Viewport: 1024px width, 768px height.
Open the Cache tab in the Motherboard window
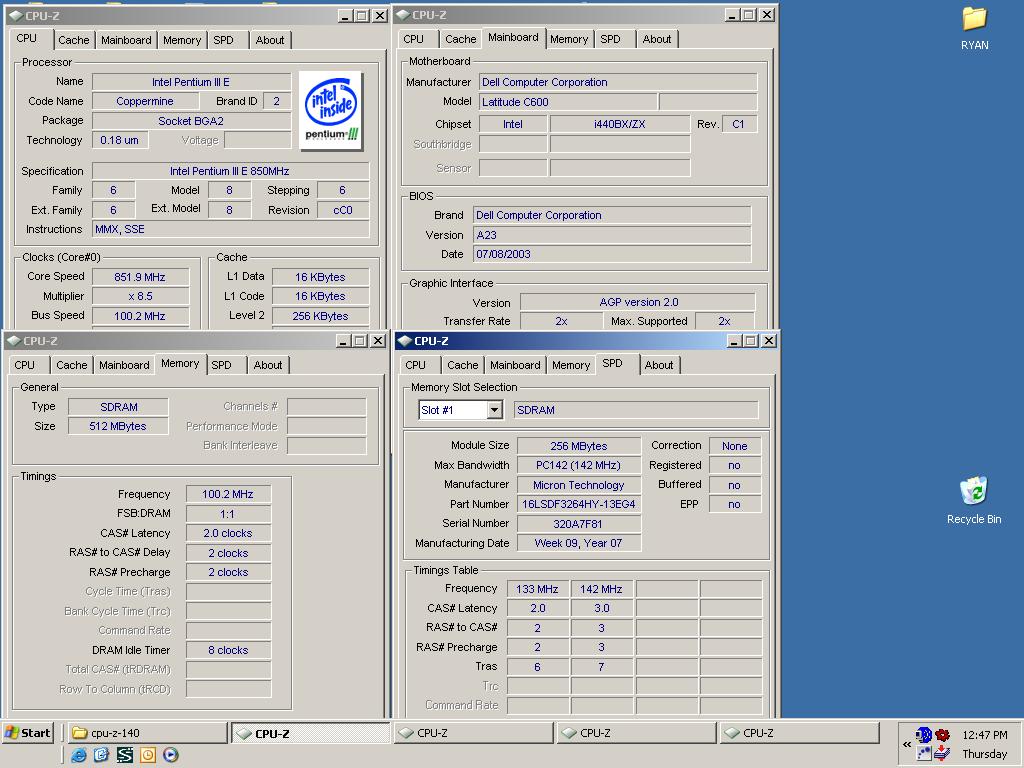pyautogui.click(x=461, y=39)
